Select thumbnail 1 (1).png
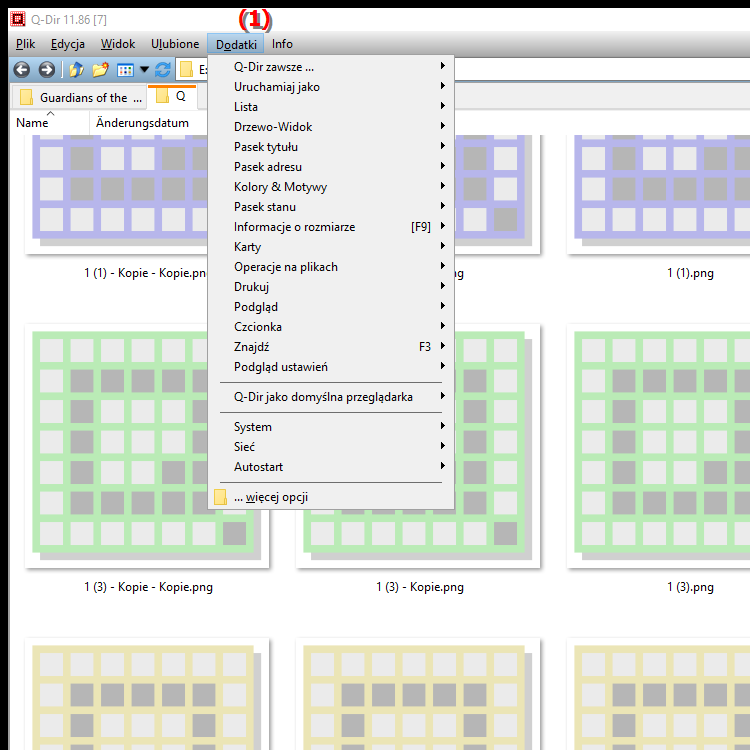 (658, 194)
